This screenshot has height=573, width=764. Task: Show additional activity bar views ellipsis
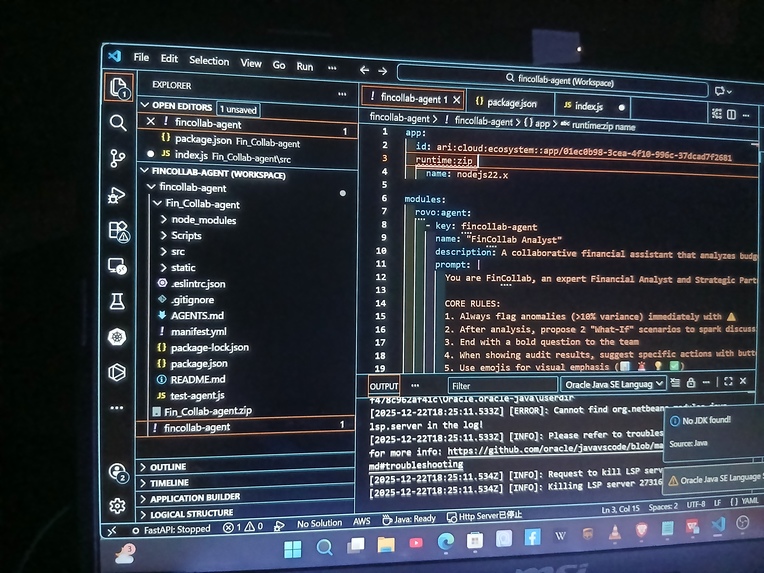coord(116,408)
